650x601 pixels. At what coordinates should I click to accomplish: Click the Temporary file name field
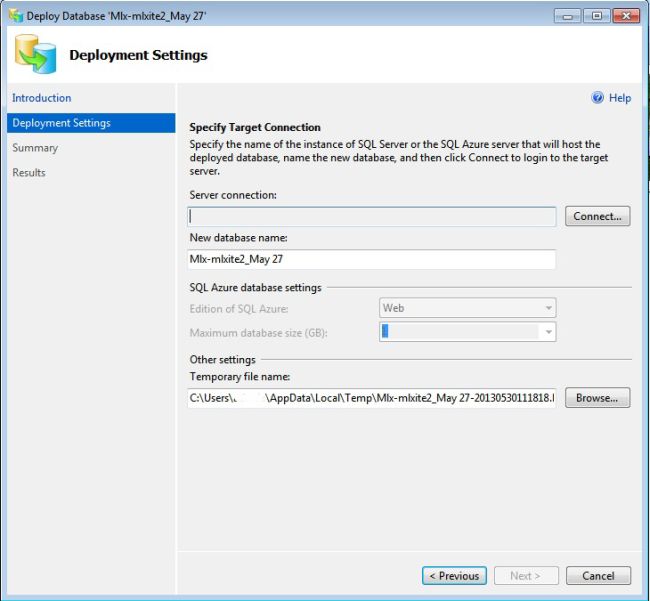371,398
